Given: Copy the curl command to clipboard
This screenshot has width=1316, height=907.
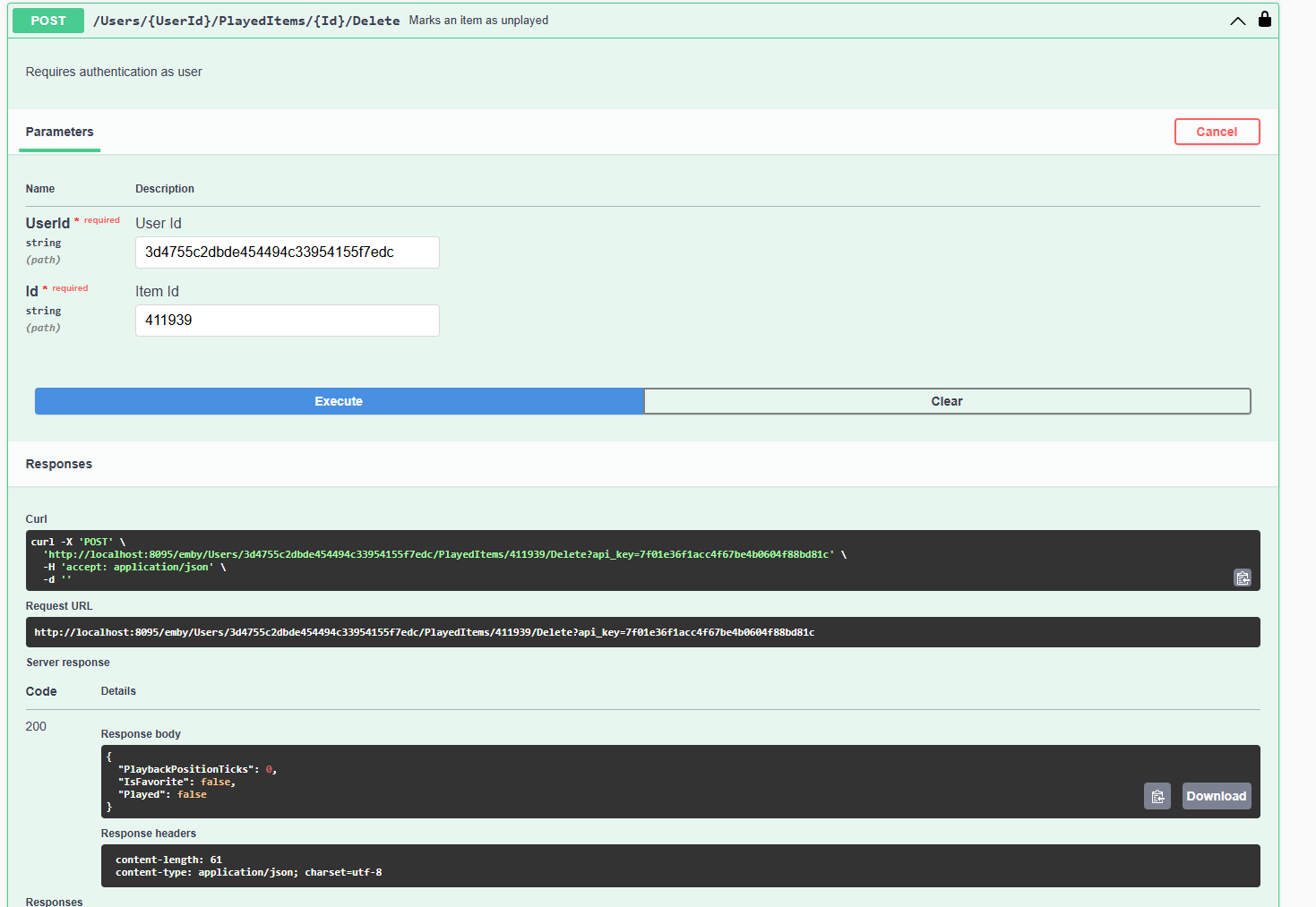Looking at the screenshot, I should click(x=1242, y=578).
